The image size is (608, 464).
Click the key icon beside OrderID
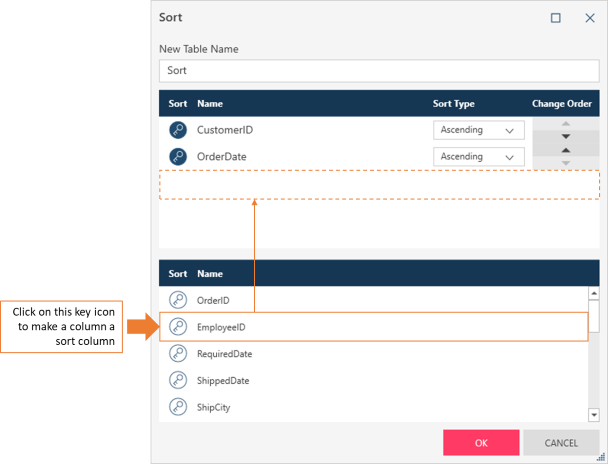178,299
